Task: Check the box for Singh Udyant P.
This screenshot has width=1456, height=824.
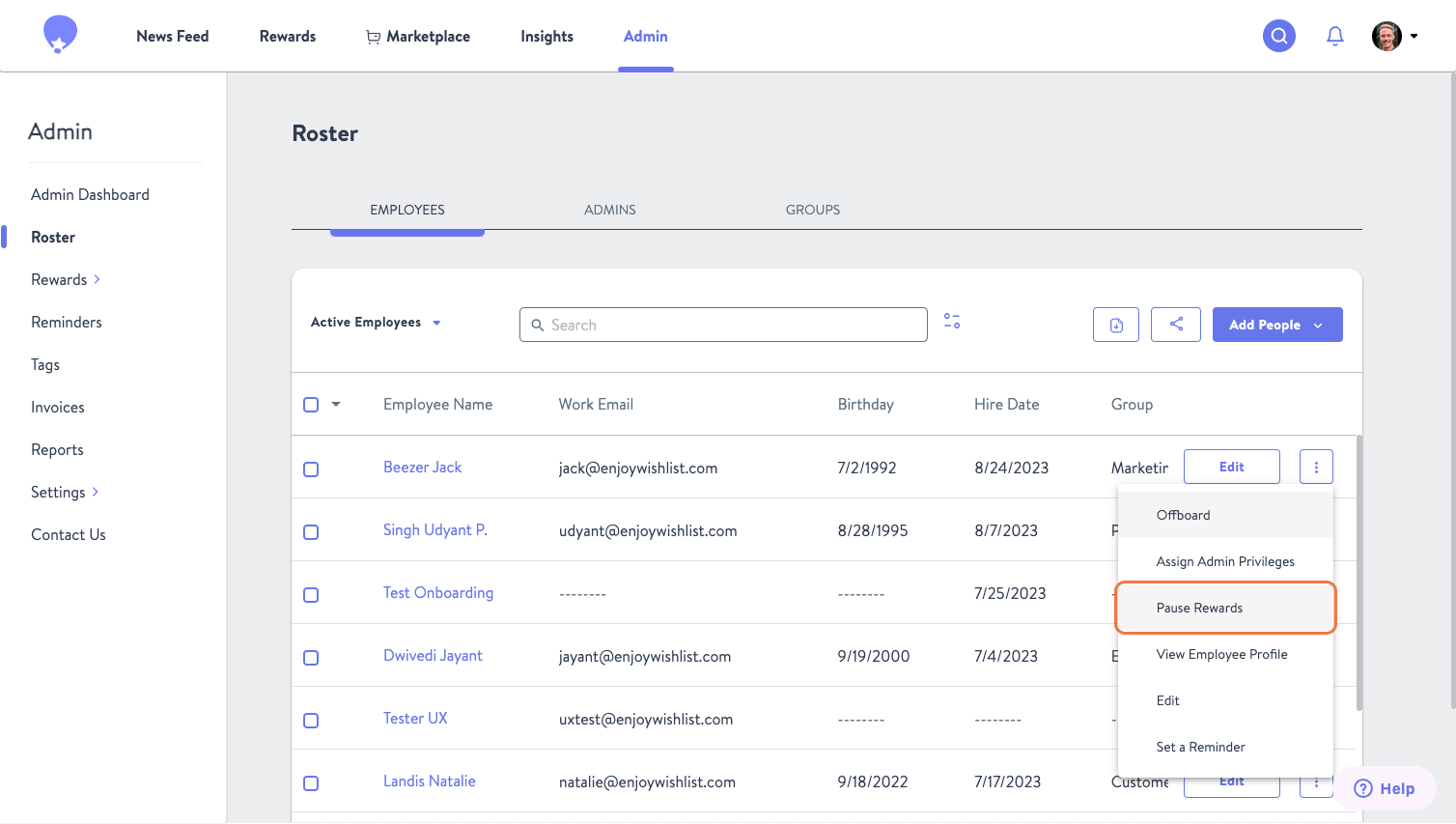Action: [311, 532]
